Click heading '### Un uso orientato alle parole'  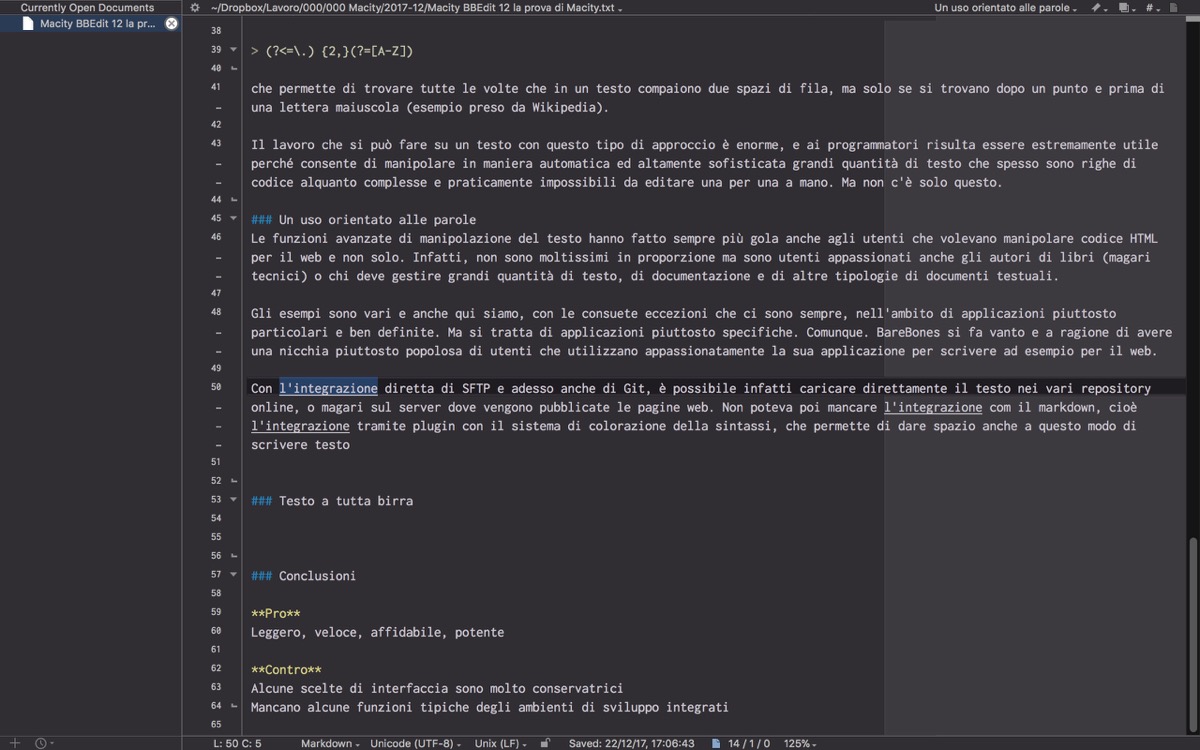[x=363, y=219]
